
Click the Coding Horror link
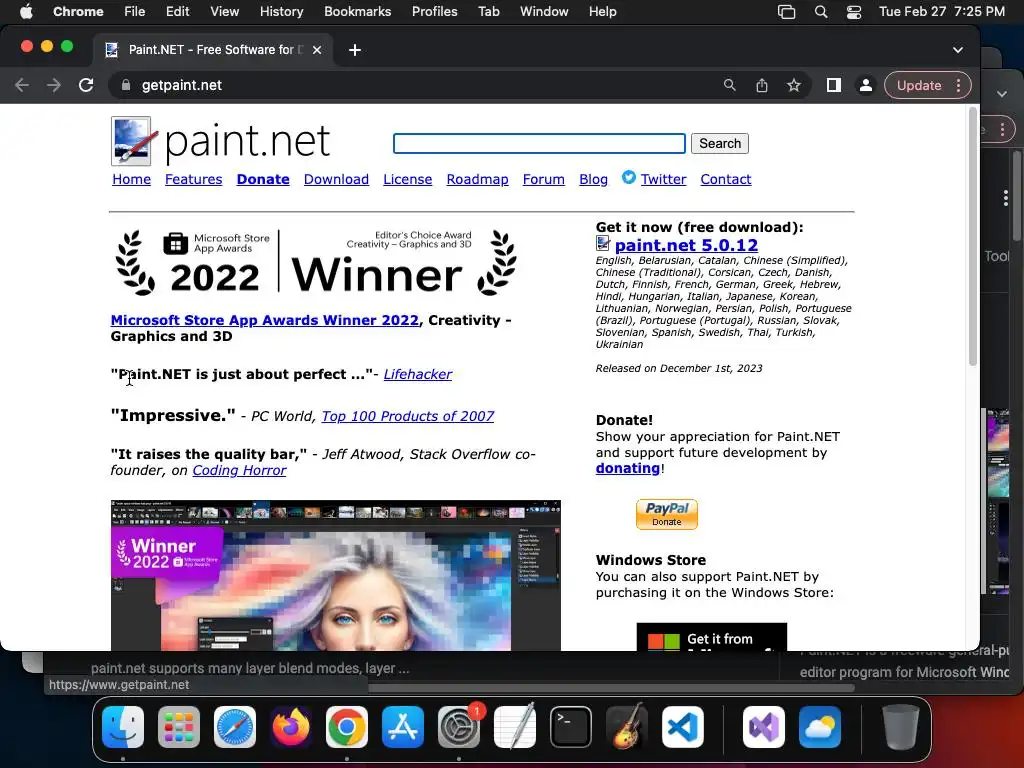(x=239, y=470)
